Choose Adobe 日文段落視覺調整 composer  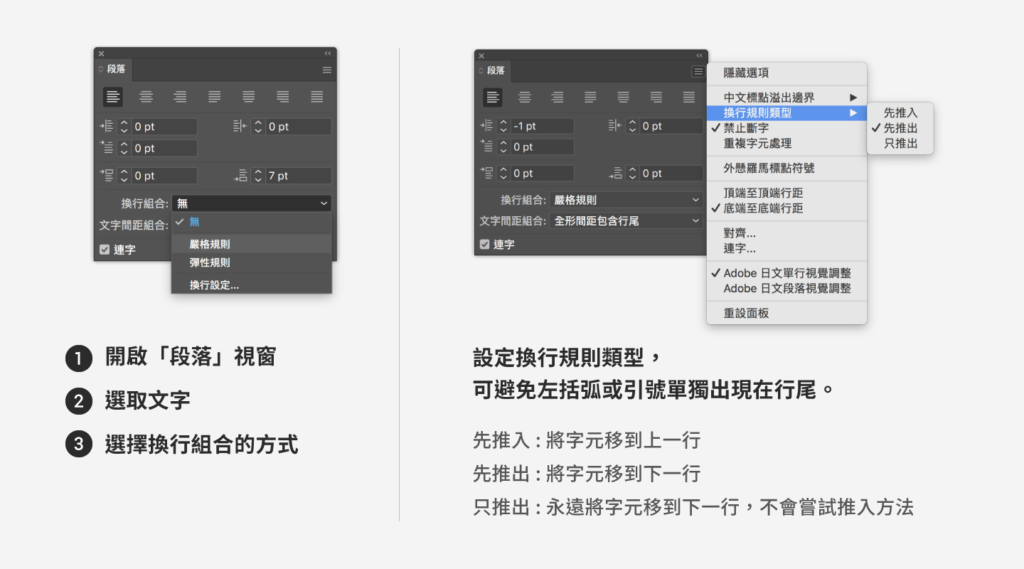(x=786, y=289)
